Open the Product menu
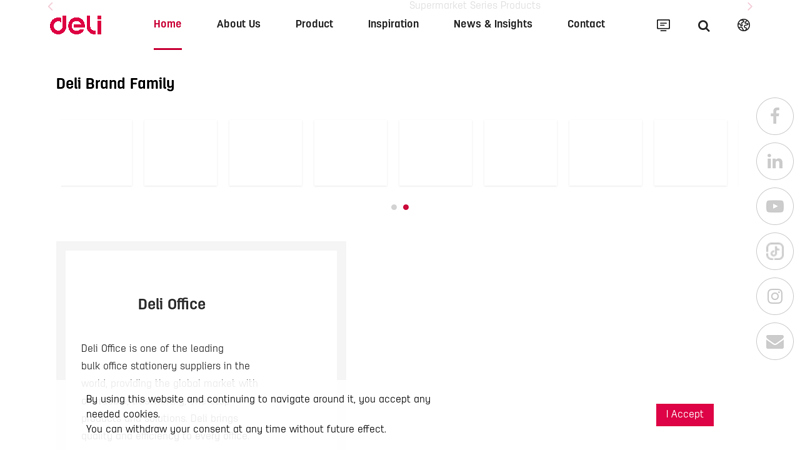This screenshot has width=800, height=450. (314, 24)
